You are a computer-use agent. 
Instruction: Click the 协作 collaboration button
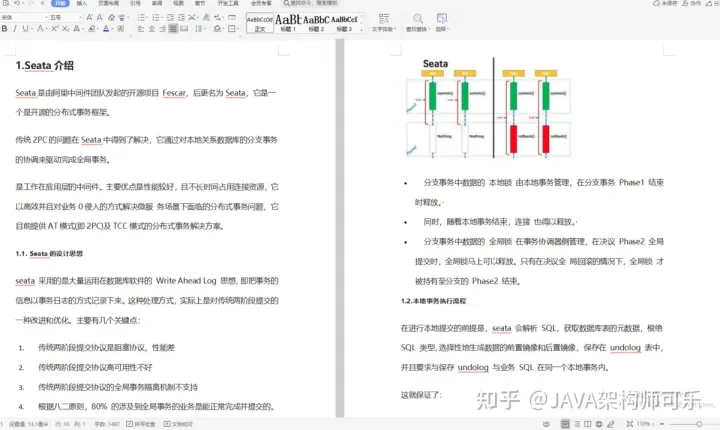(x=692, y=3)
